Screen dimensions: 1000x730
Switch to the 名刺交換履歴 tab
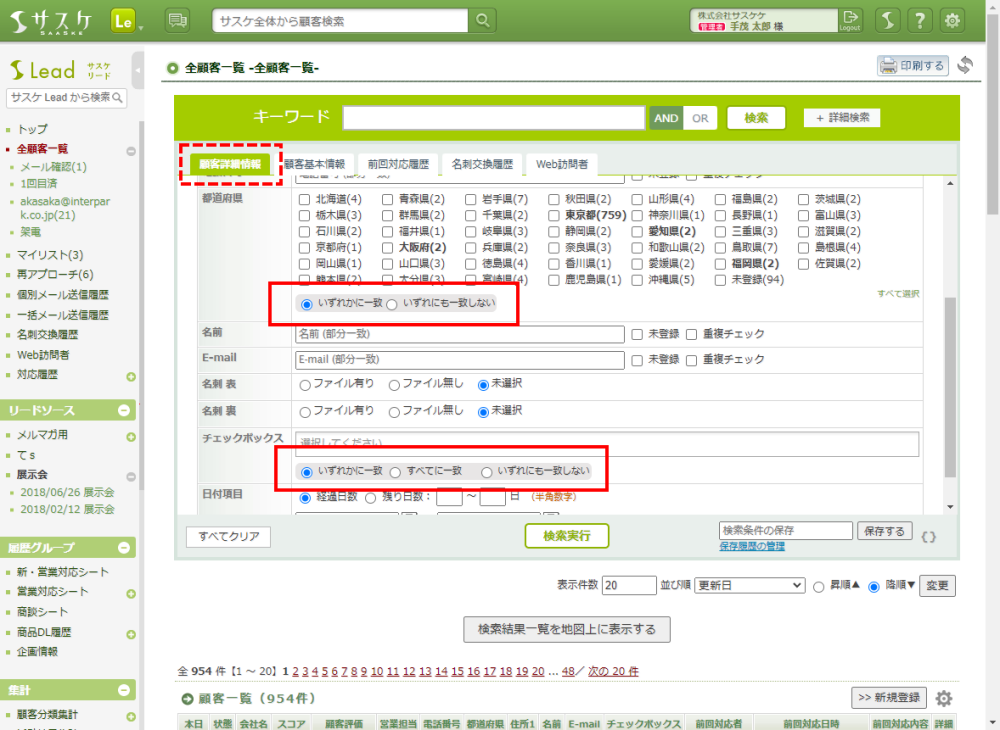click(481, 164)
